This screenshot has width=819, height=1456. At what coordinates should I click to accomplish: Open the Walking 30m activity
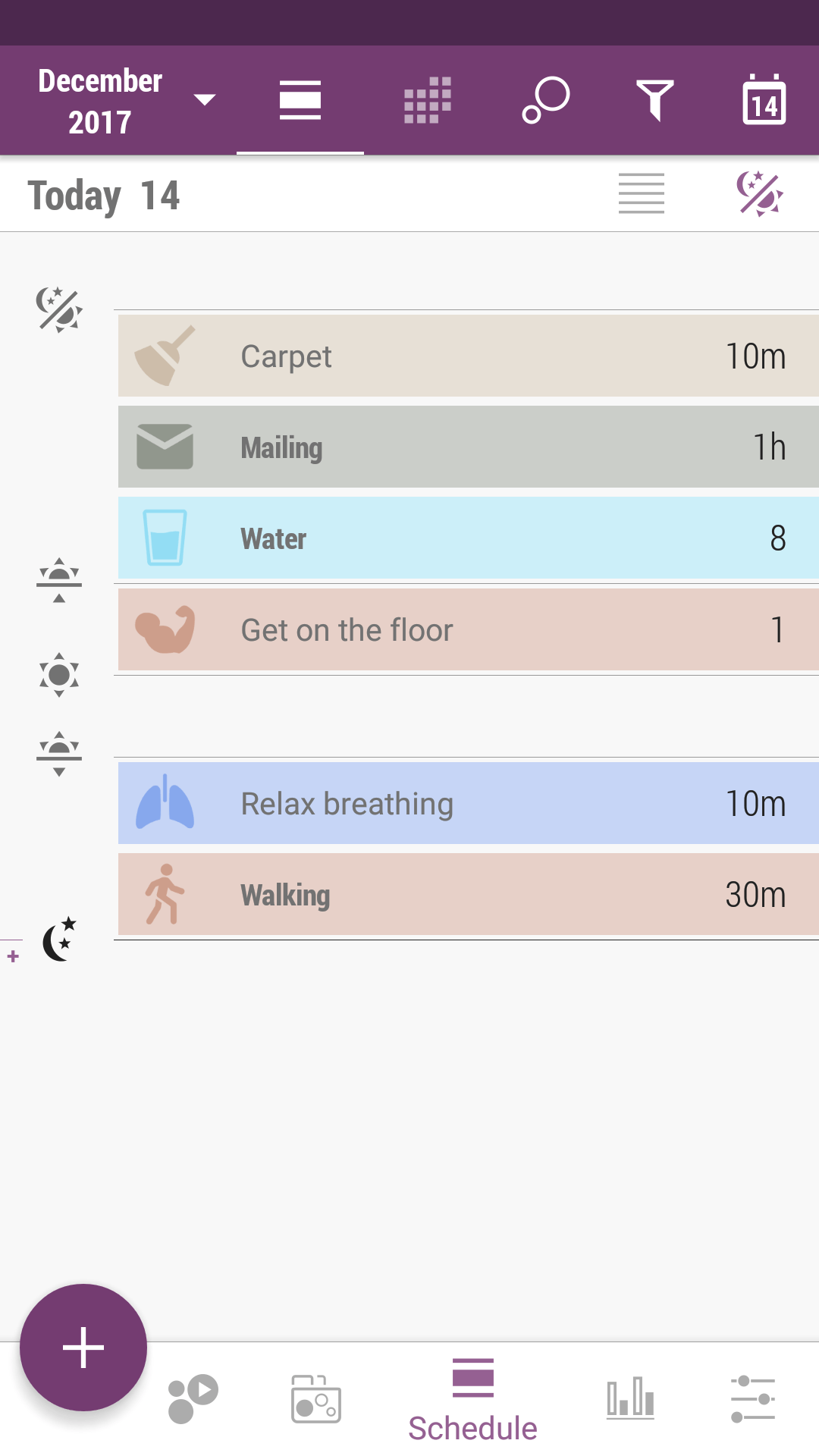point(469,895)
